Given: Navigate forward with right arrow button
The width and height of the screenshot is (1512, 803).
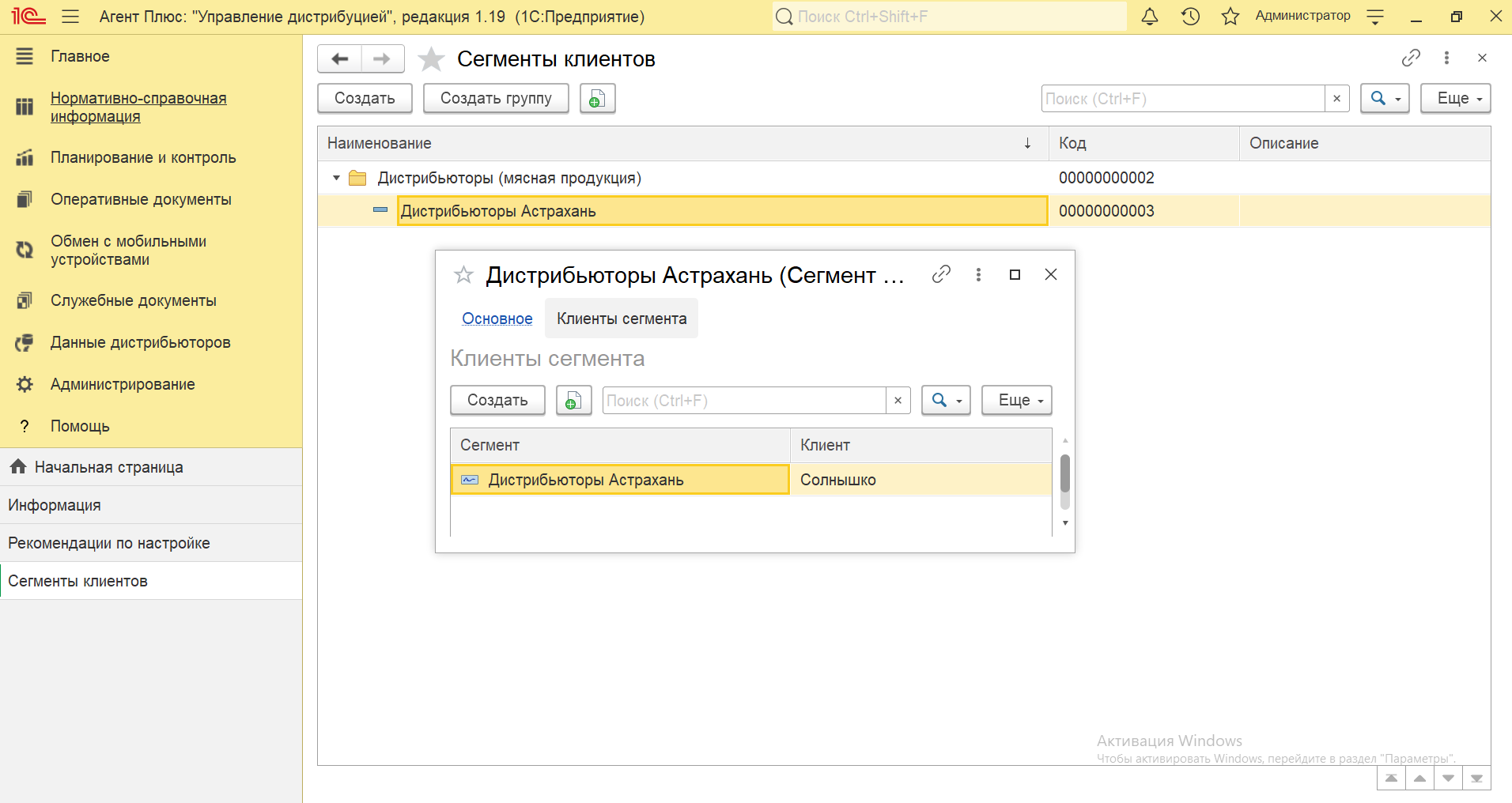Looking at the screenshot, I should [x=383, y=58].
